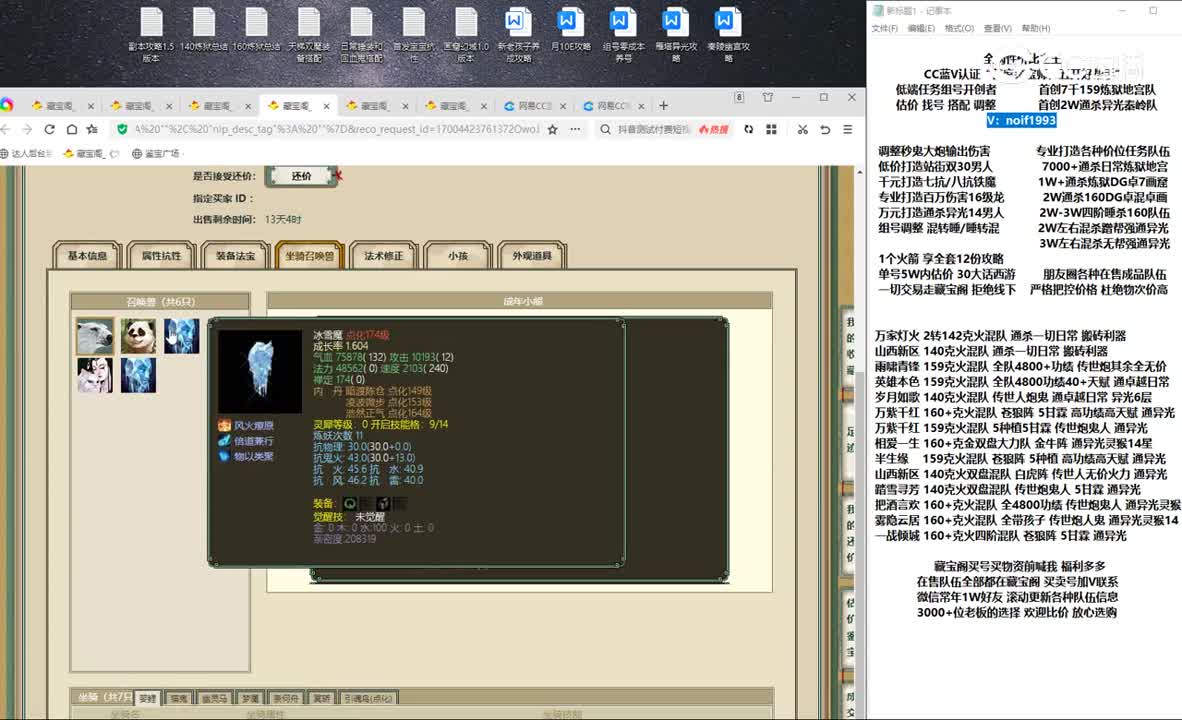
Task: Reload the current page
Action: (x=49, y=130)
